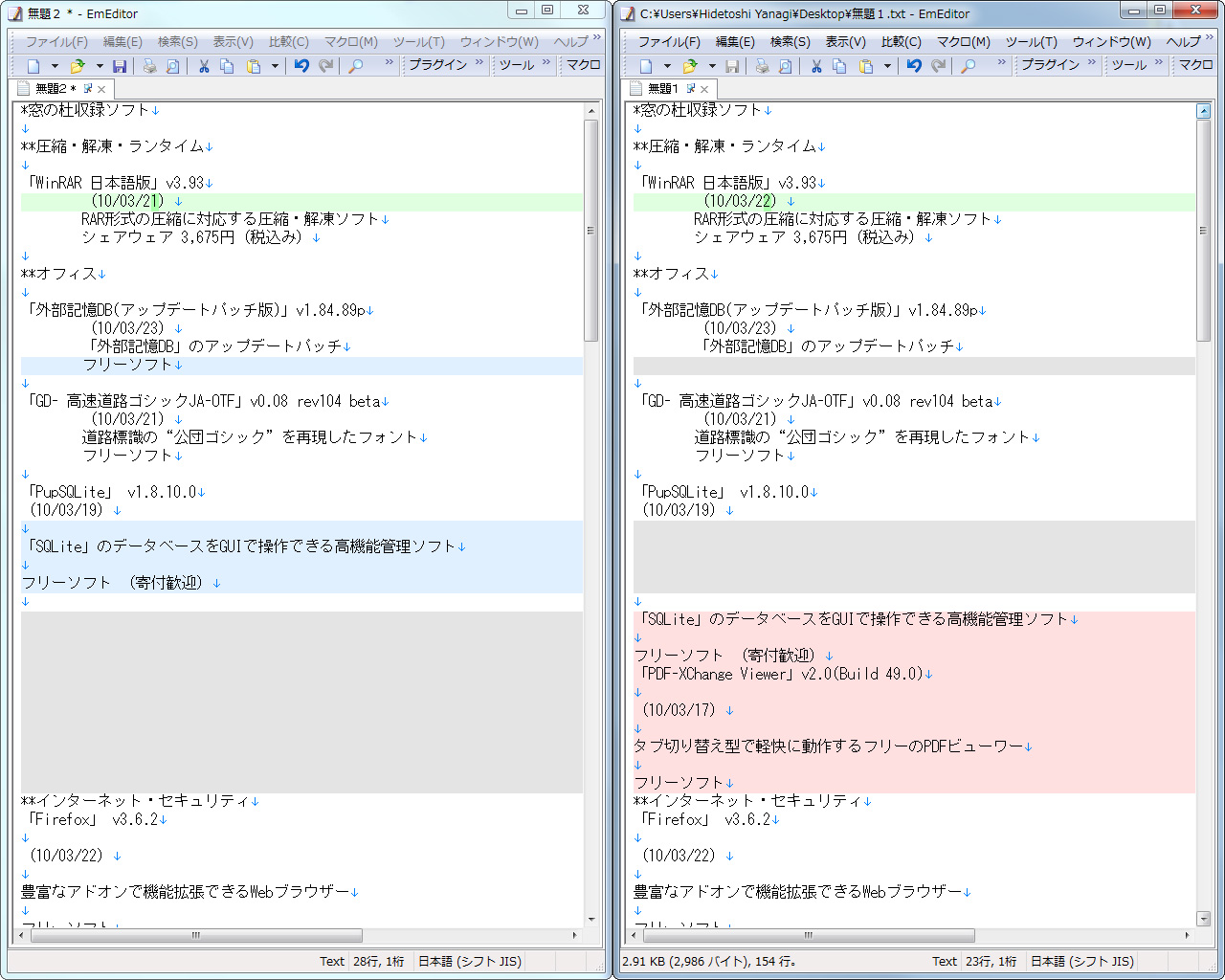
Task: Open マクロ(M) menu in left window
Action: pos(350,42)
